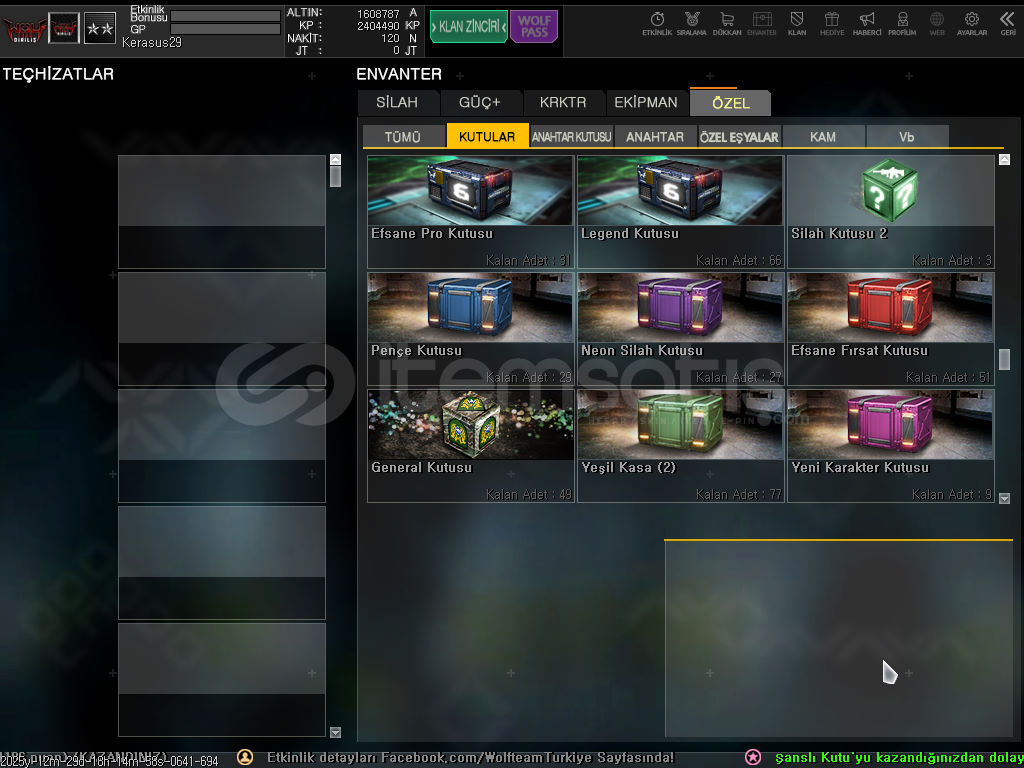Screen dimensions: 1024x768
Task: Select the KAM sub-tab
Action: click(x=823, y=136)
